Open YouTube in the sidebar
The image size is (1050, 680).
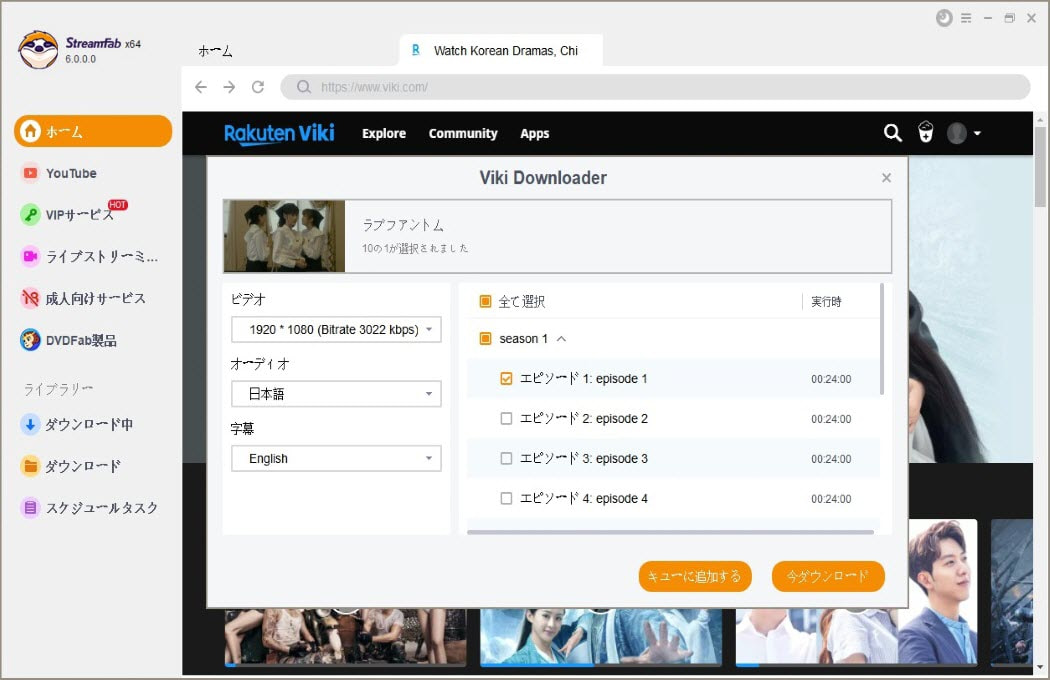point(71,173)
